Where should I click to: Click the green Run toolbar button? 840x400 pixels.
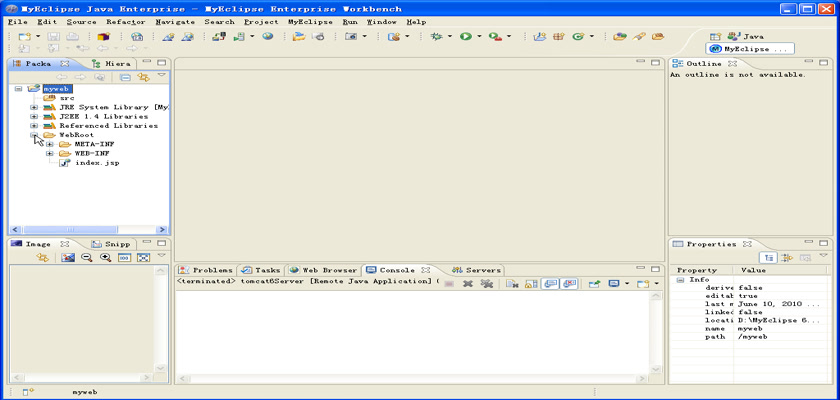466,36
